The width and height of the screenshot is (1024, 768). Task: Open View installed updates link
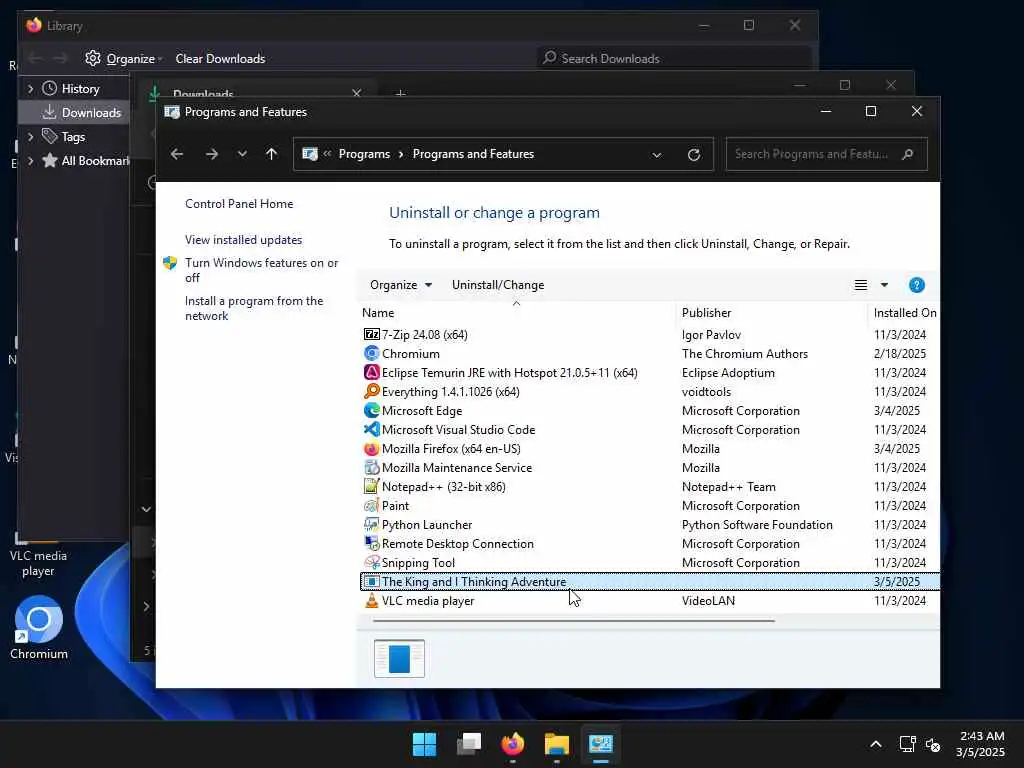[244, 240]
